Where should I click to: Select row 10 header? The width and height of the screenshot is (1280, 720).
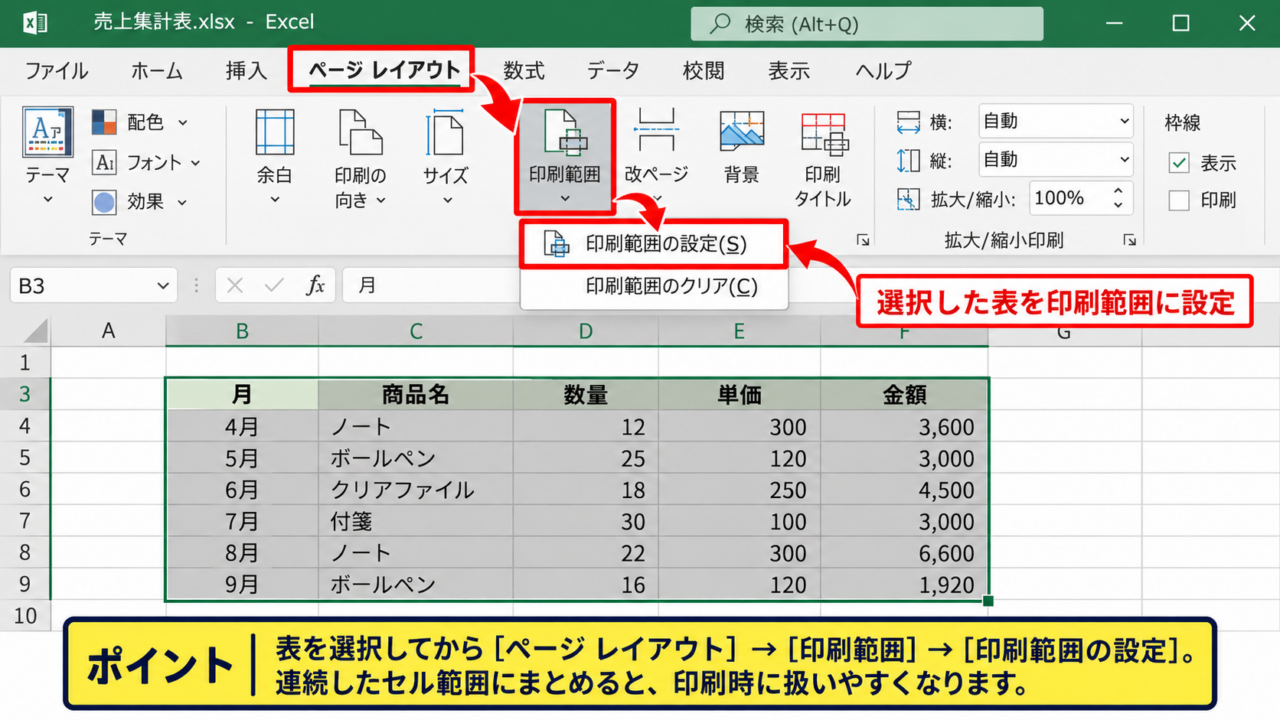point(25,615)
